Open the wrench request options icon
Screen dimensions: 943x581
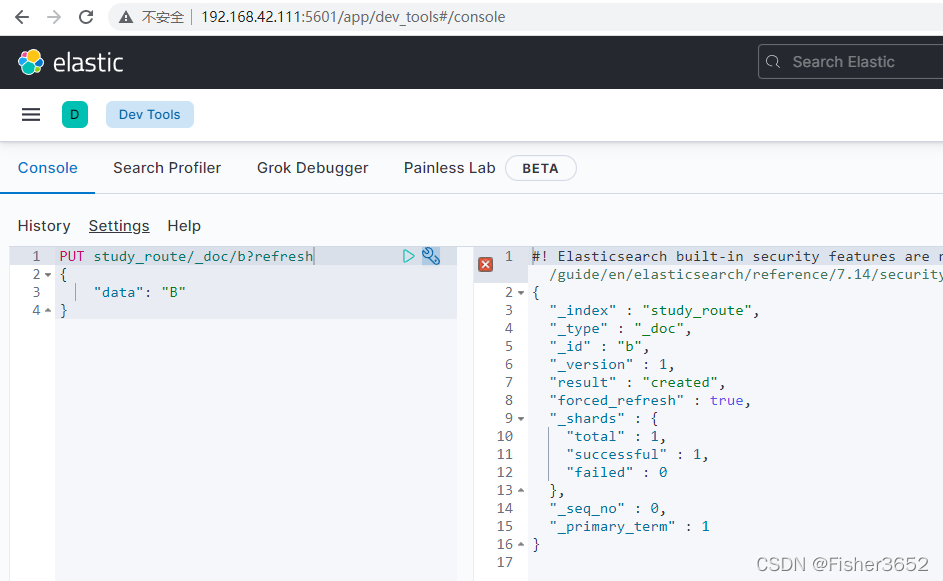[431, 256]
